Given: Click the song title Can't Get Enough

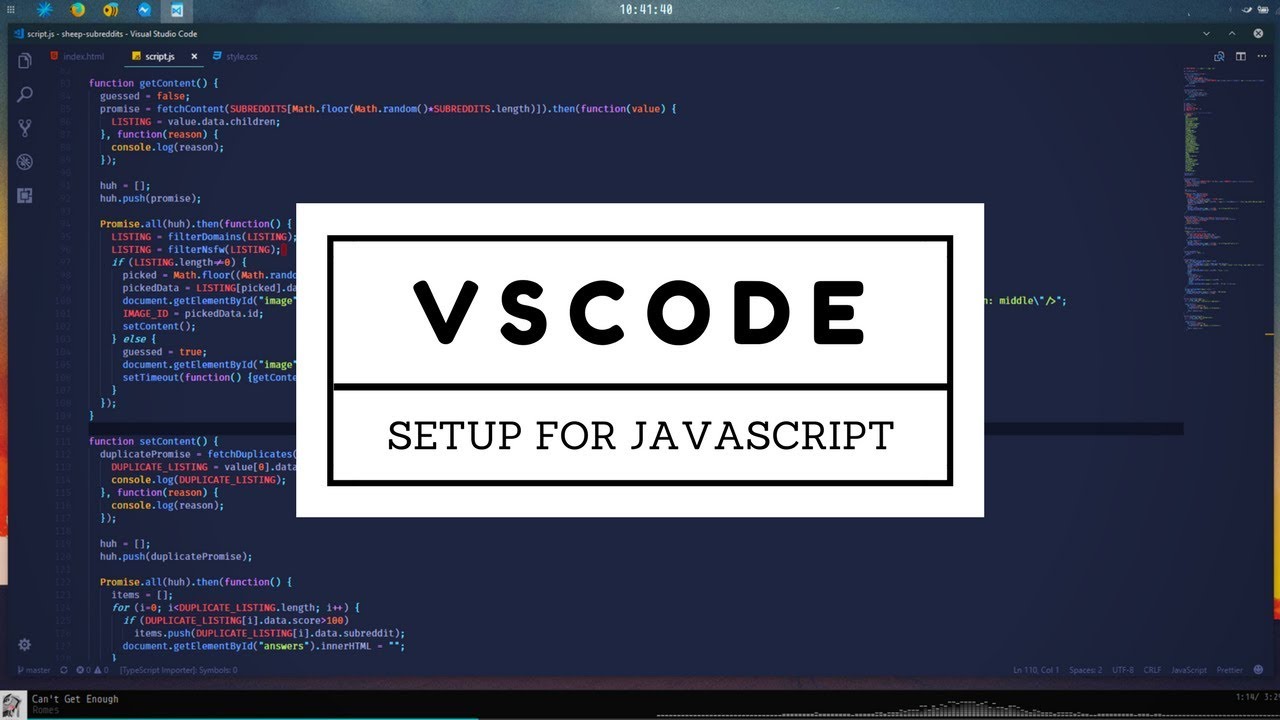Looking at the screenshot, I should tap(75, 699).
